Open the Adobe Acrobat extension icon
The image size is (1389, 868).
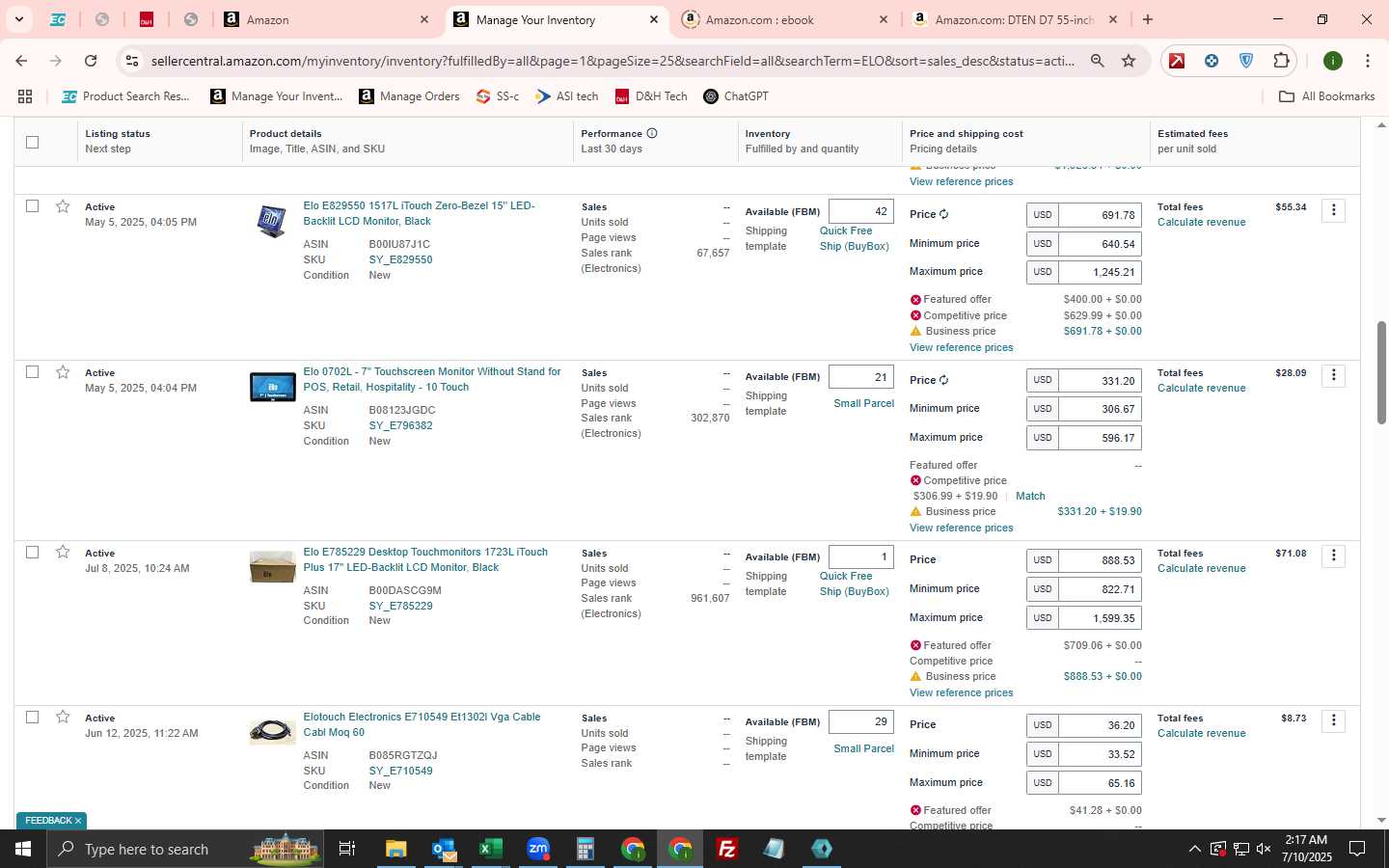(1177, 61)
